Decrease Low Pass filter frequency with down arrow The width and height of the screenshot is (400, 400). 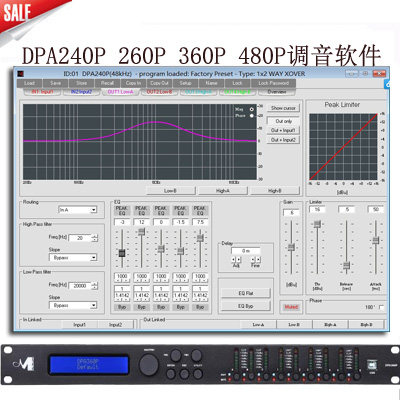pyautogui.click(x=95, y=288)
